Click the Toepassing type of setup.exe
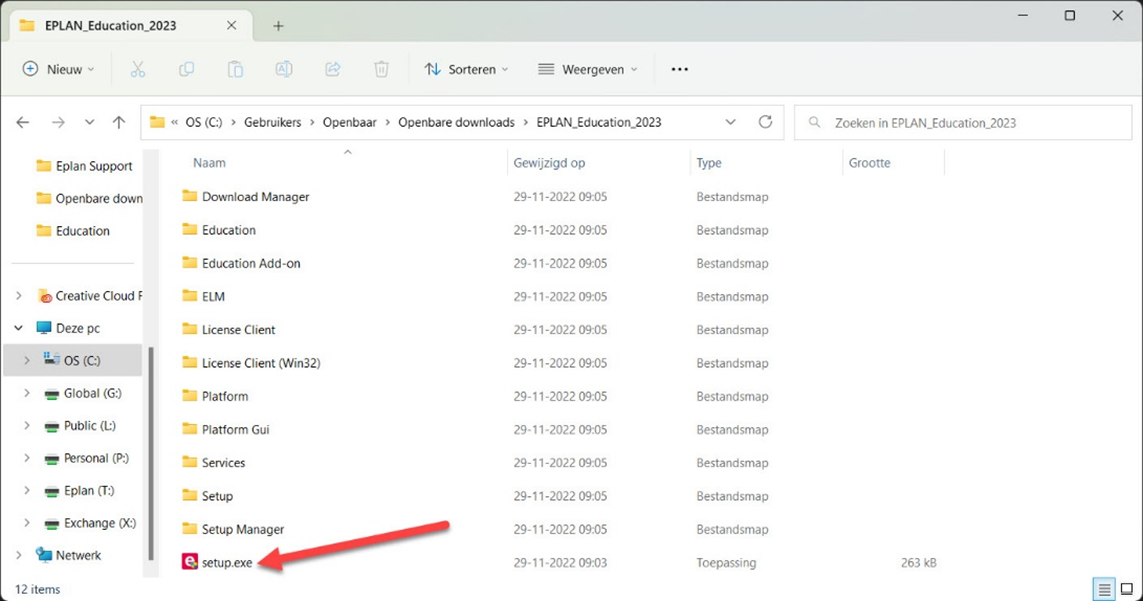The height and width of the screenshot is (601, 1143). [x=726, y=562]
